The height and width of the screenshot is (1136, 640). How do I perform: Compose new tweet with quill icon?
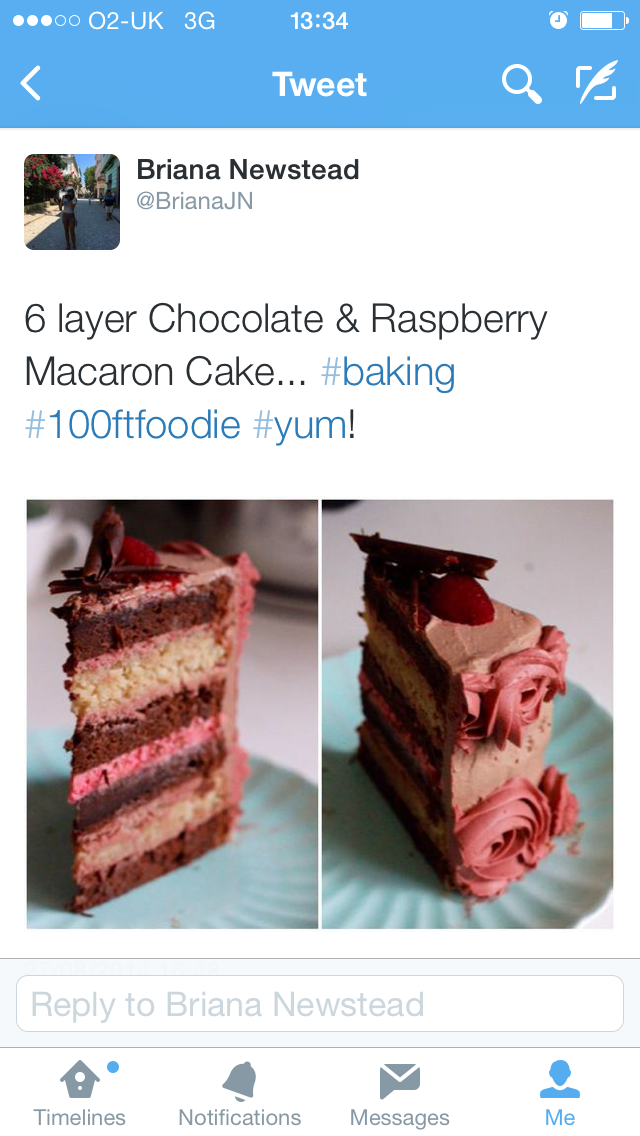(597, 81)
